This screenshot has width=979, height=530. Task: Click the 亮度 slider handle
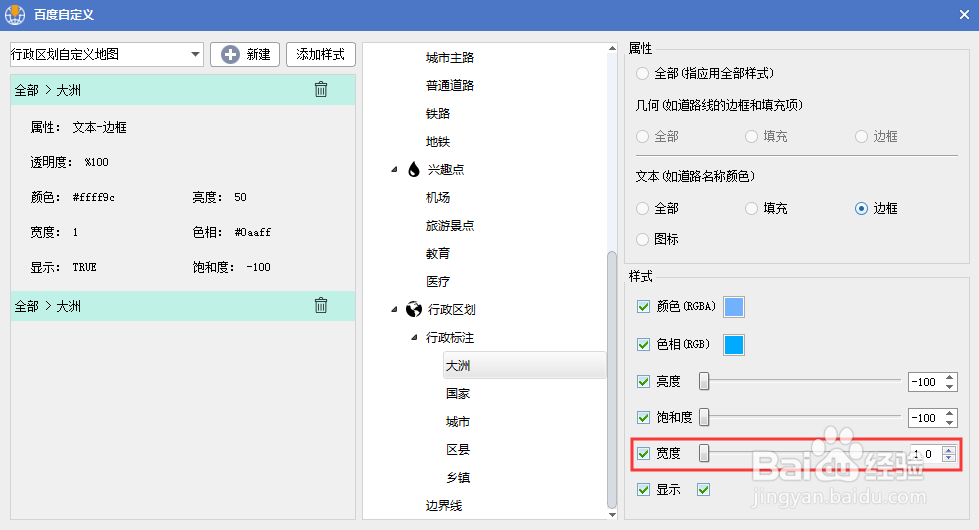704,381
